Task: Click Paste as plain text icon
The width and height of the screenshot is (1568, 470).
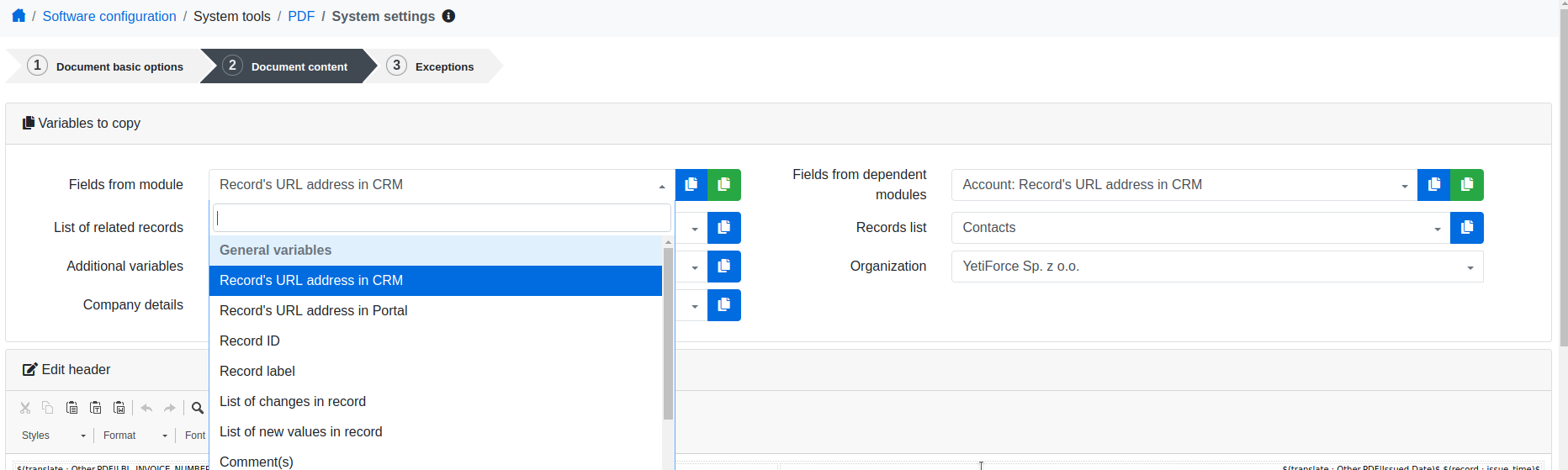Action: (x=96, y=408)
